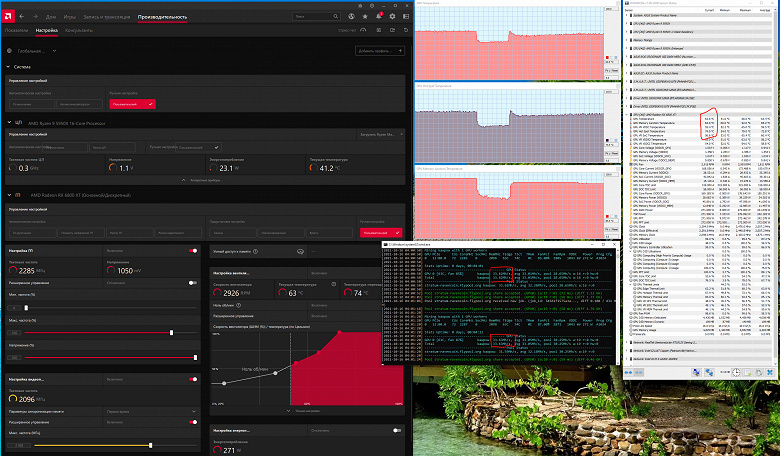The width and height of the screenshot is (780, 456).
Task: Click the AMD logo icon
Action: click(x=10, y=17)
